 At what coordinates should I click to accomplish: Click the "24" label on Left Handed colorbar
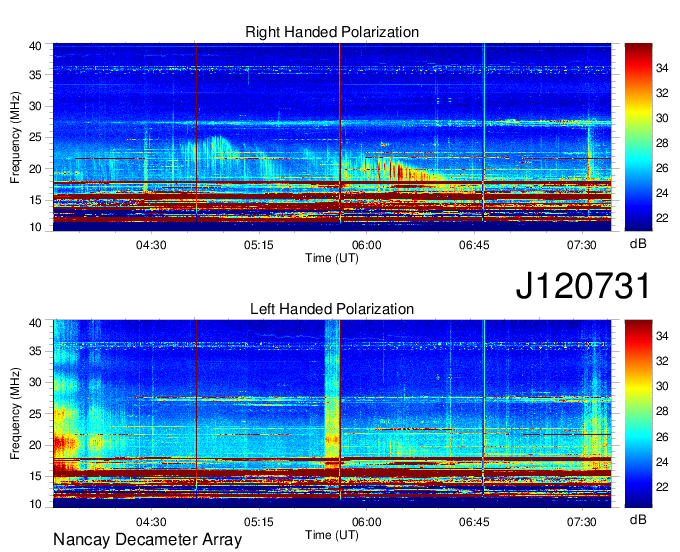(x=662, y=462)
